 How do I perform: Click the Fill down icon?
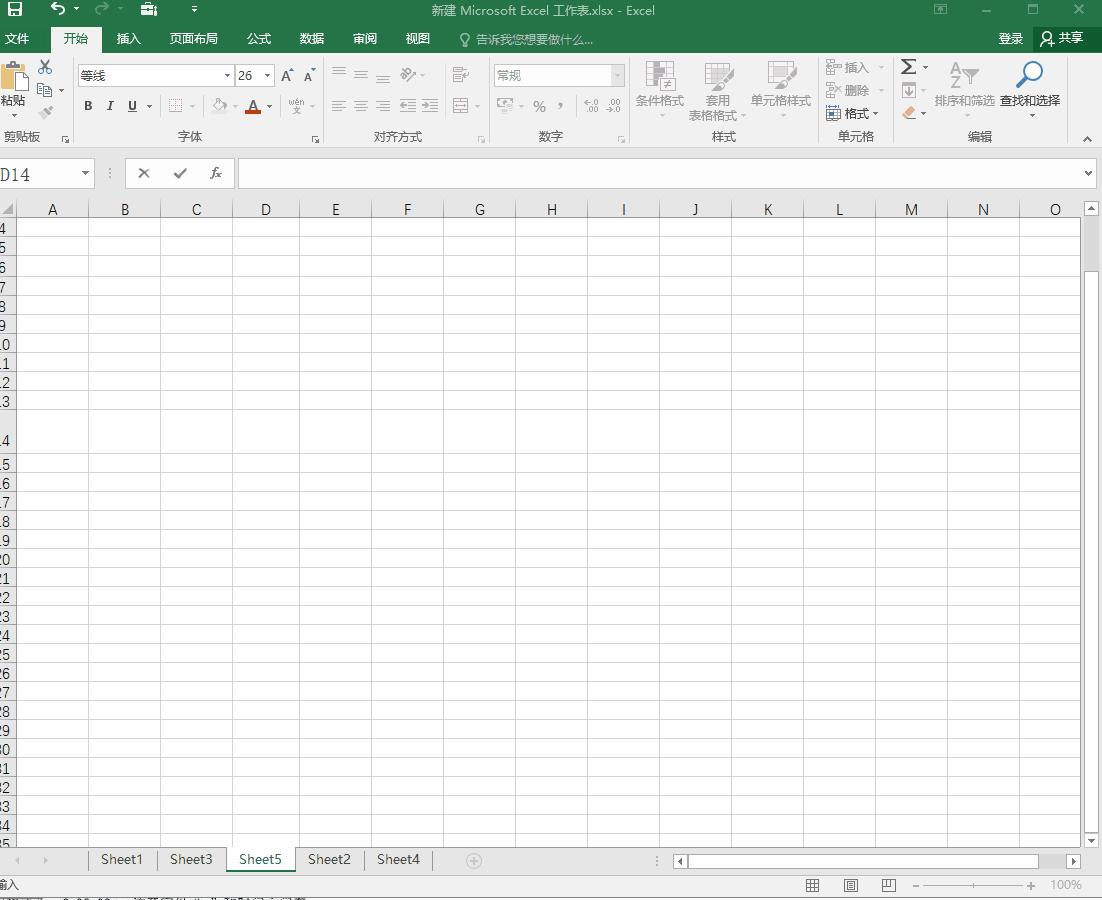click(909, 90)
